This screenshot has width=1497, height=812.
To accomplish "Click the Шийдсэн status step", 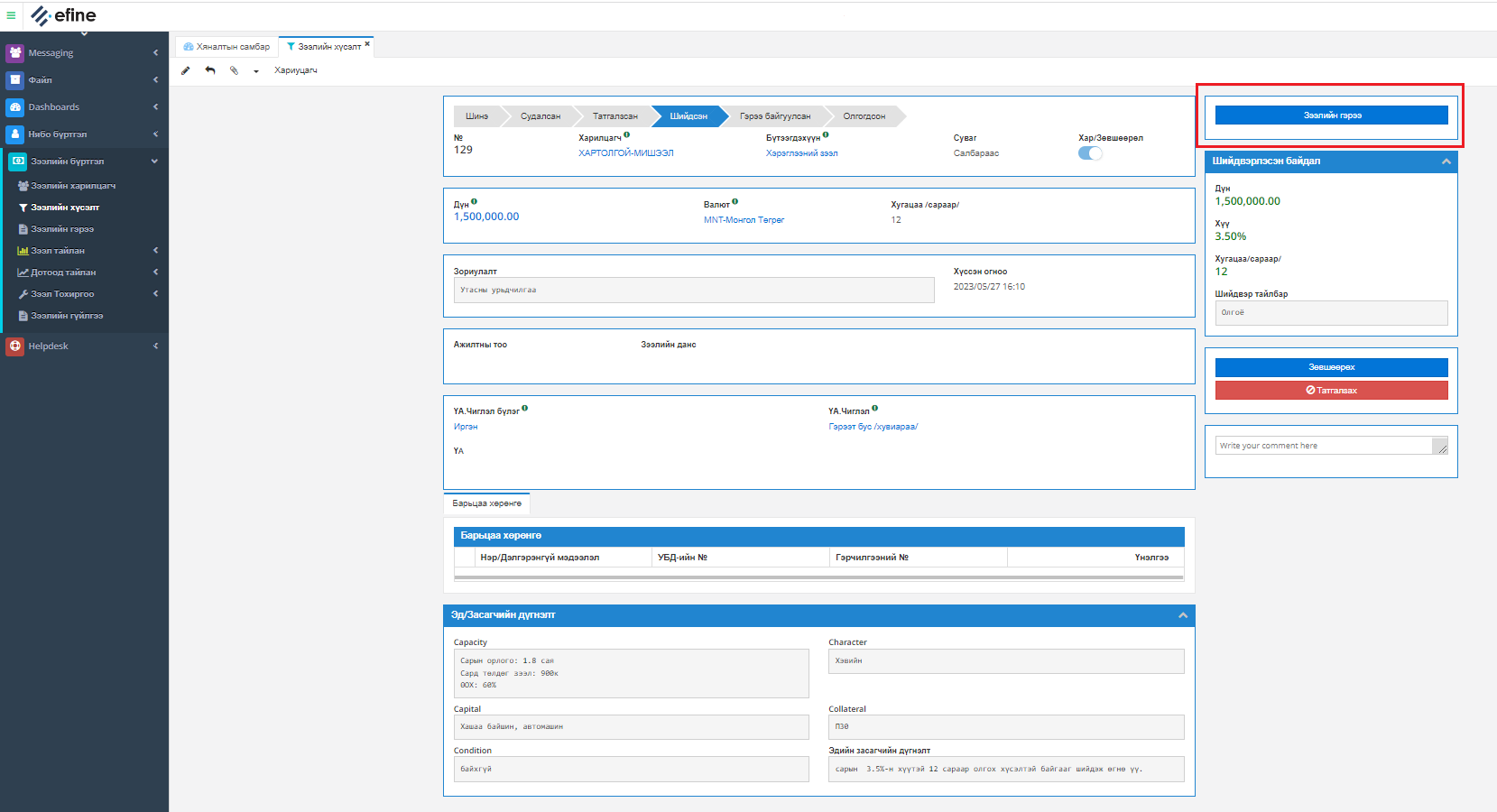I will (688, 116).
